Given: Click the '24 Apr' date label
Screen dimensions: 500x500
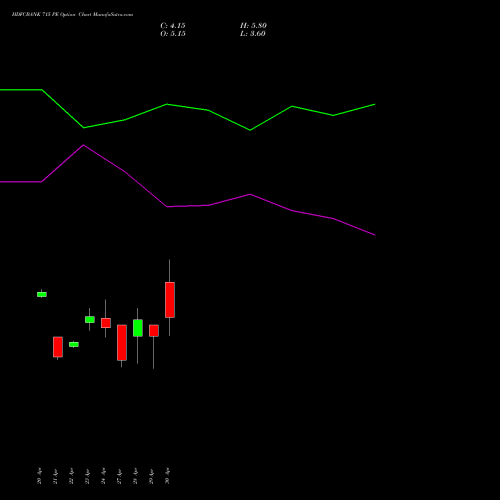Looking at the screenshot, I should click(104, 476).
